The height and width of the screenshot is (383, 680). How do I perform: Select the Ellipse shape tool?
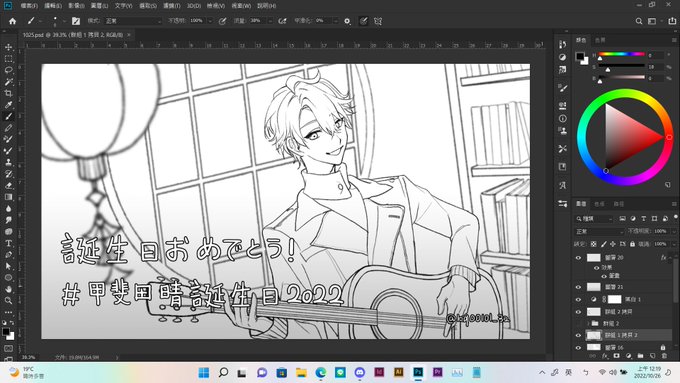click(8, 278)
